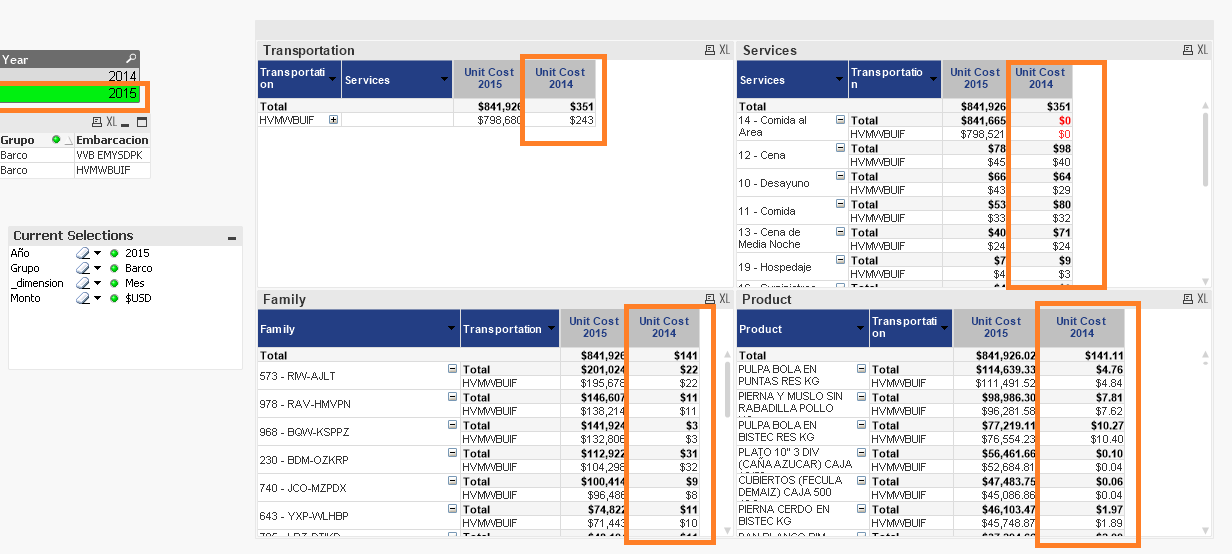
Task: Collapse 12 - Cena service row
Action: click(840, 147)
